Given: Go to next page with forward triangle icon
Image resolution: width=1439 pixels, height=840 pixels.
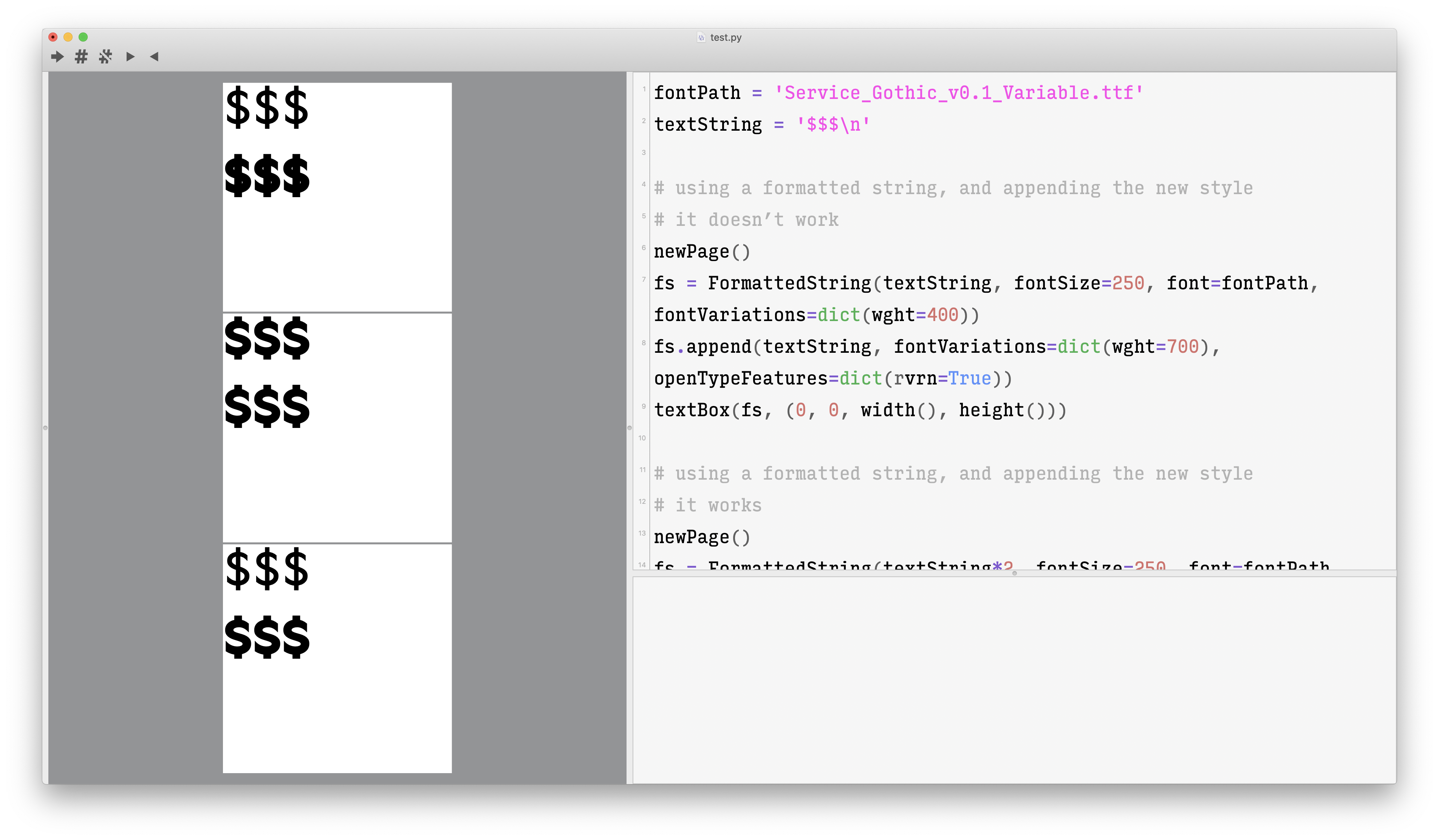Looking at the screenshot, I should coord(130,57).
